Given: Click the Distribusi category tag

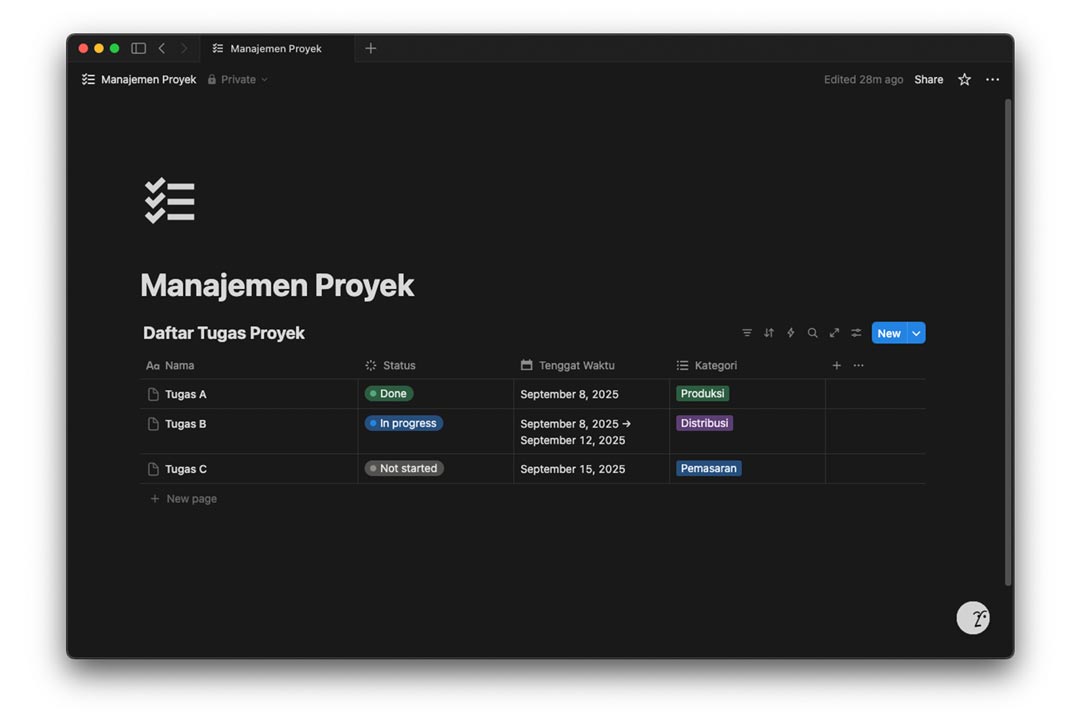Looking at the screenshot, I should coord(704,423).
